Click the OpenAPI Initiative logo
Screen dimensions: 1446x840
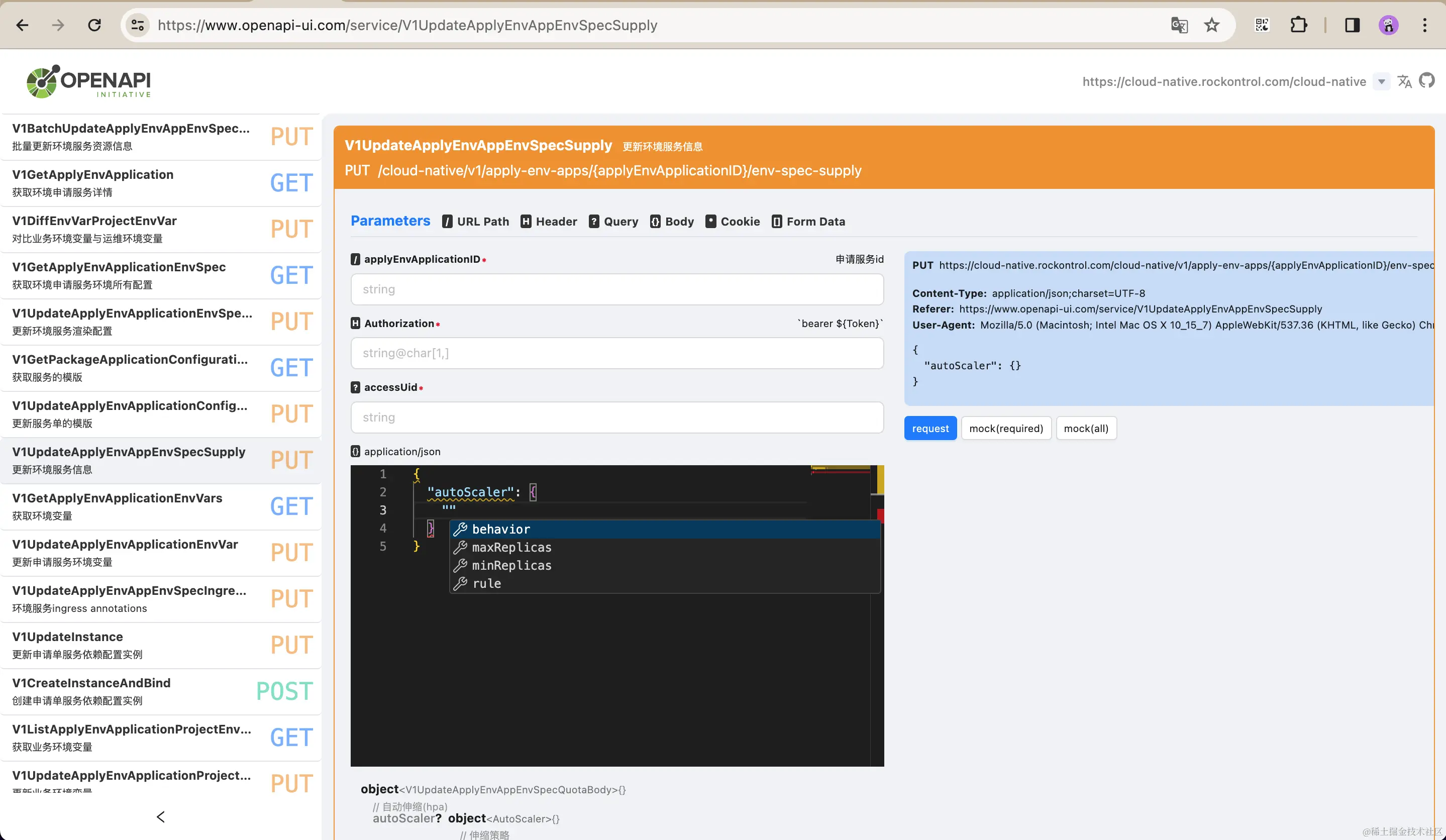(x=89, y=81)
